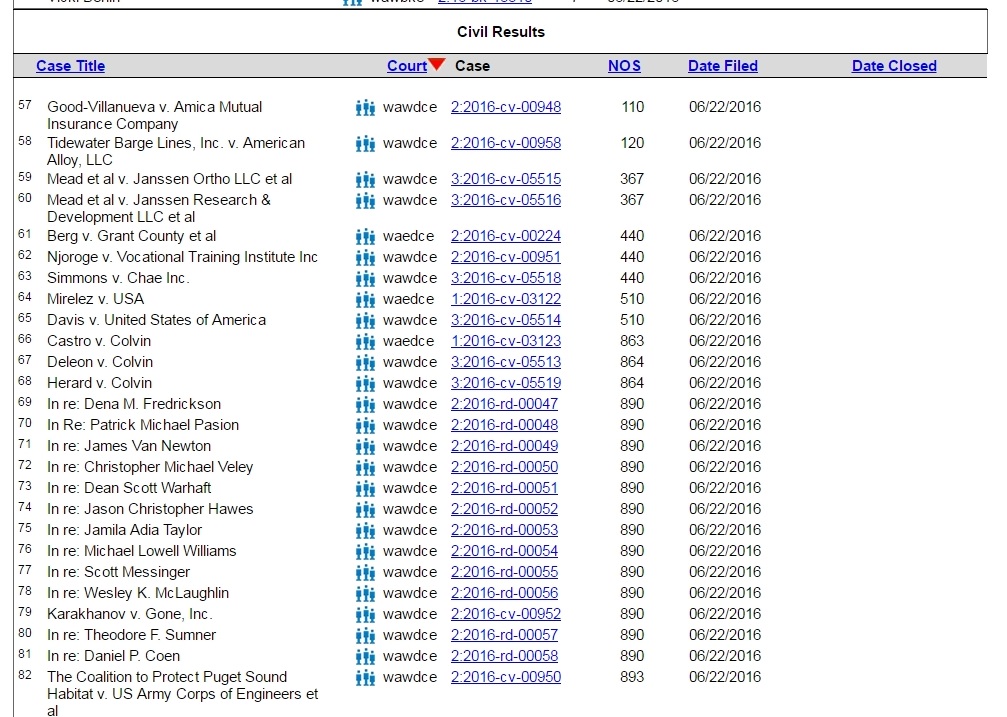Open case 2:2016-cv-00952 link
The height and width of the screenshot is (717, 1007).
505,614
